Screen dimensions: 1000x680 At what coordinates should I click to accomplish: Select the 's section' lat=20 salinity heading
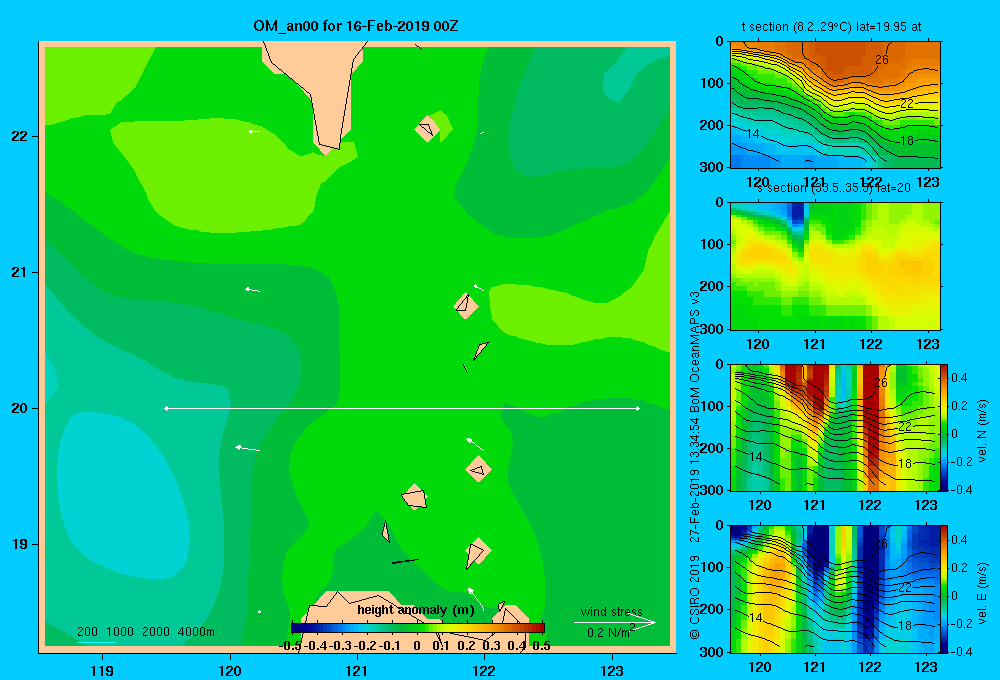pos(833,188)
